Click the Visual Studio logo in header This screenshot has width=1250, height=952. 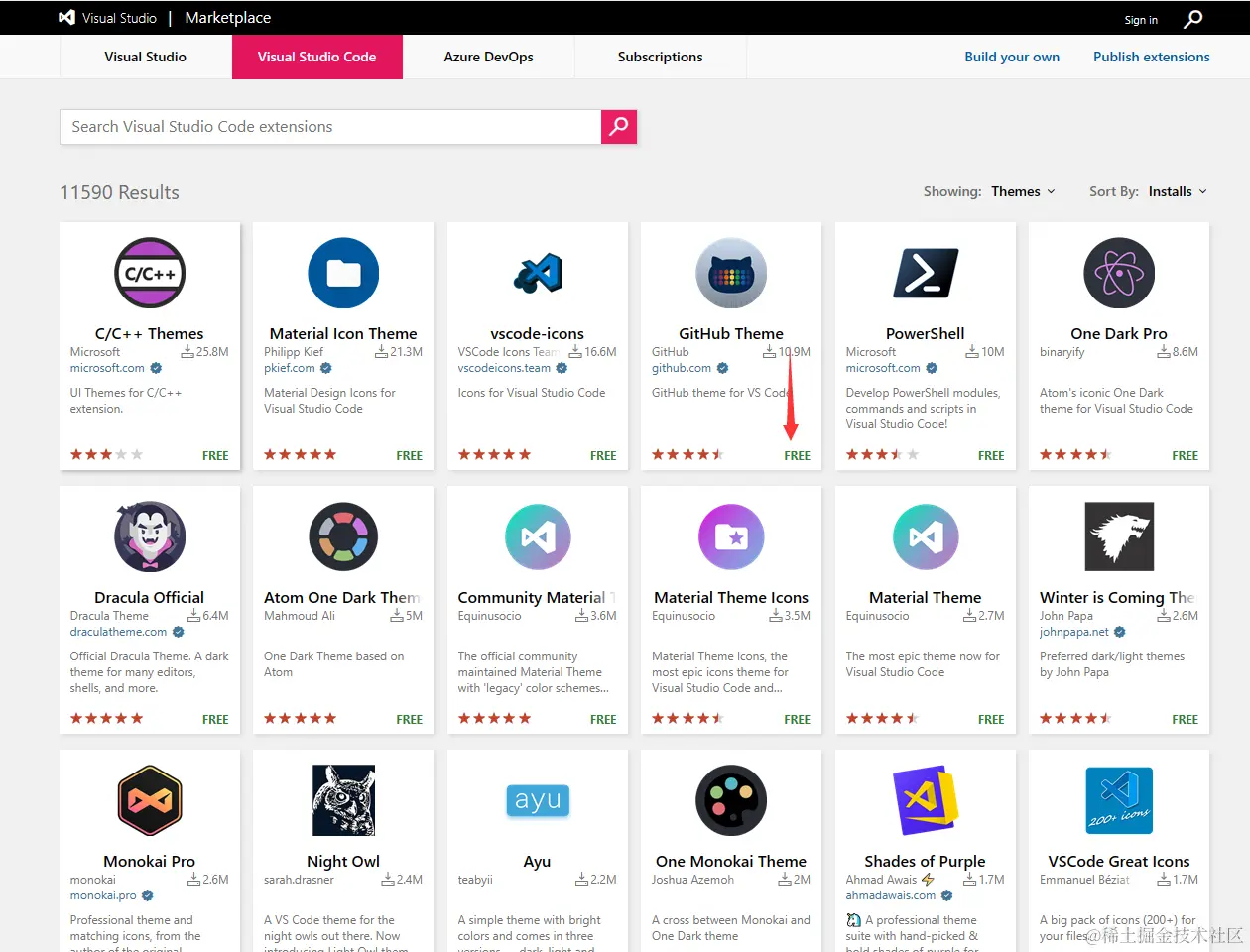[x=66, y=17]
